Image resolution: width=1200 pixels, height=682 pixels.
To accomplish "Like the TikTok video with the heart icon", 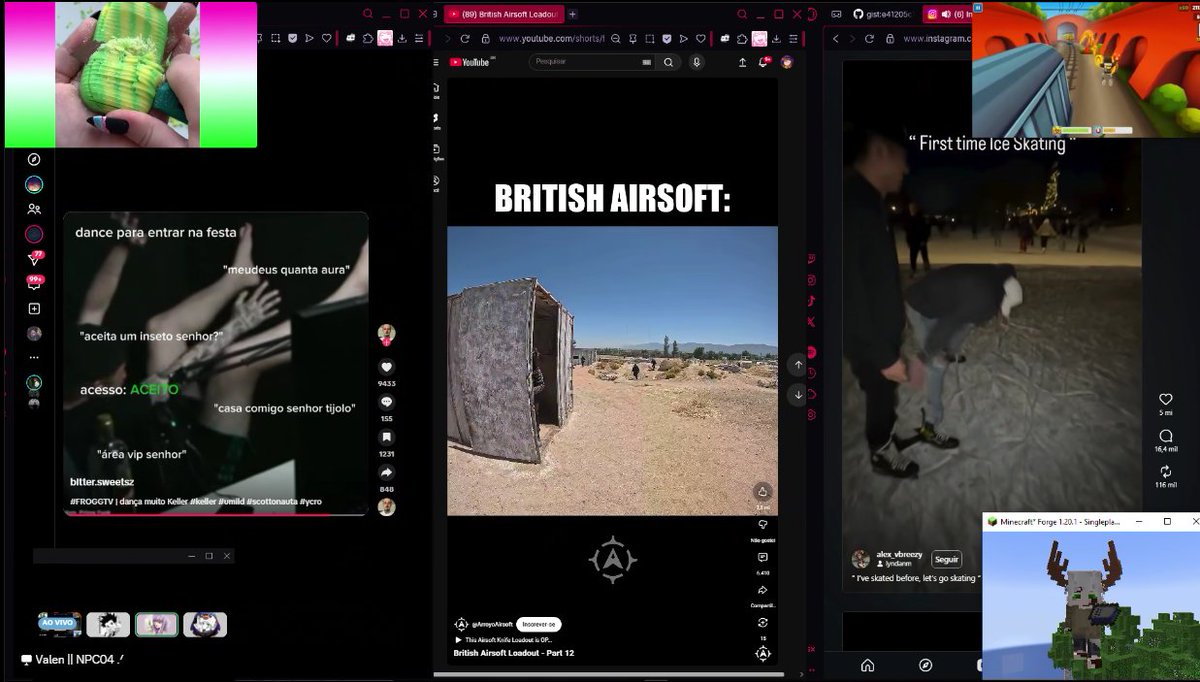I will point(387,367).
